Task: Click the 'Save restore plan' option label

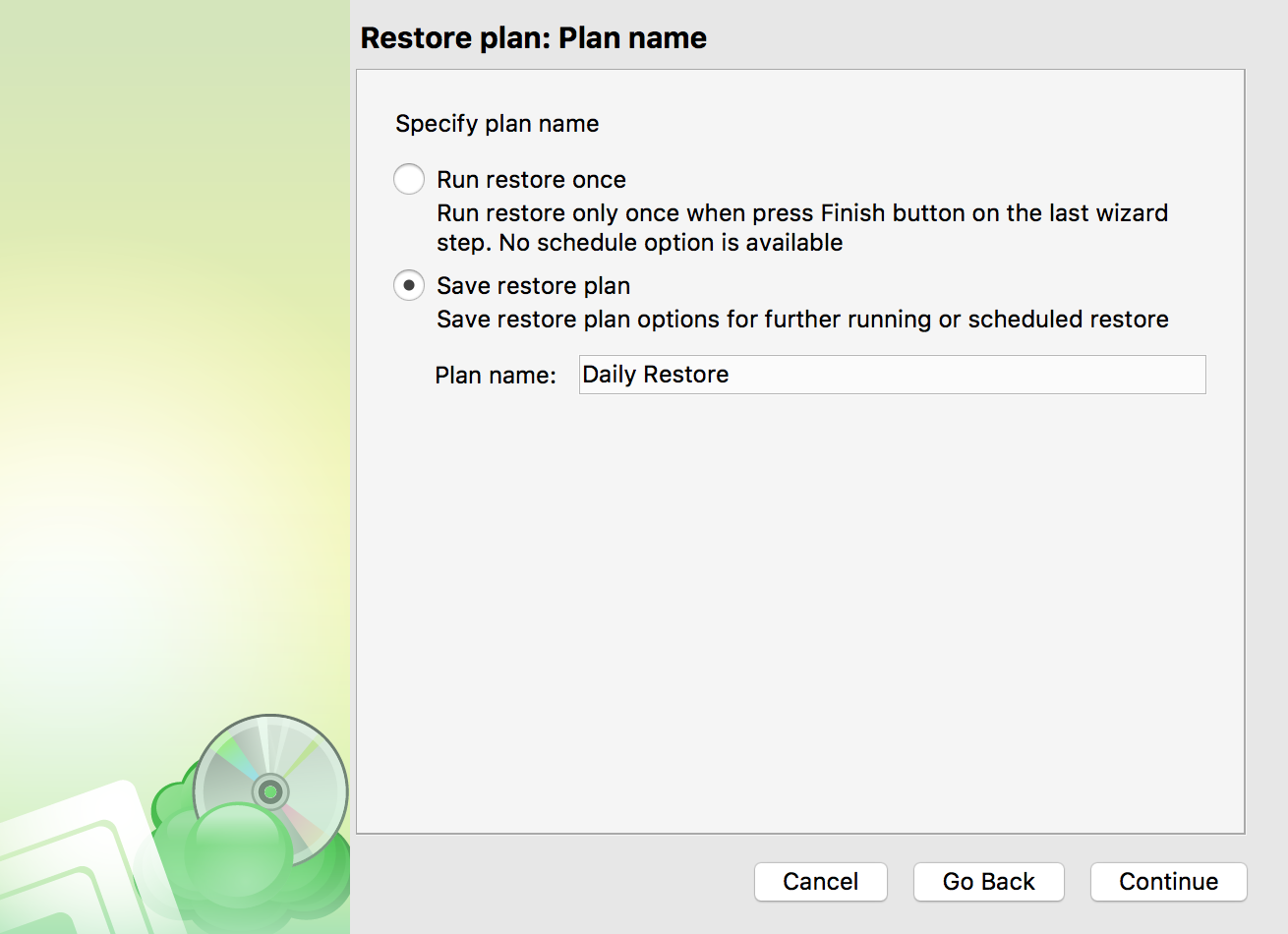Action: tap(534, 286)
